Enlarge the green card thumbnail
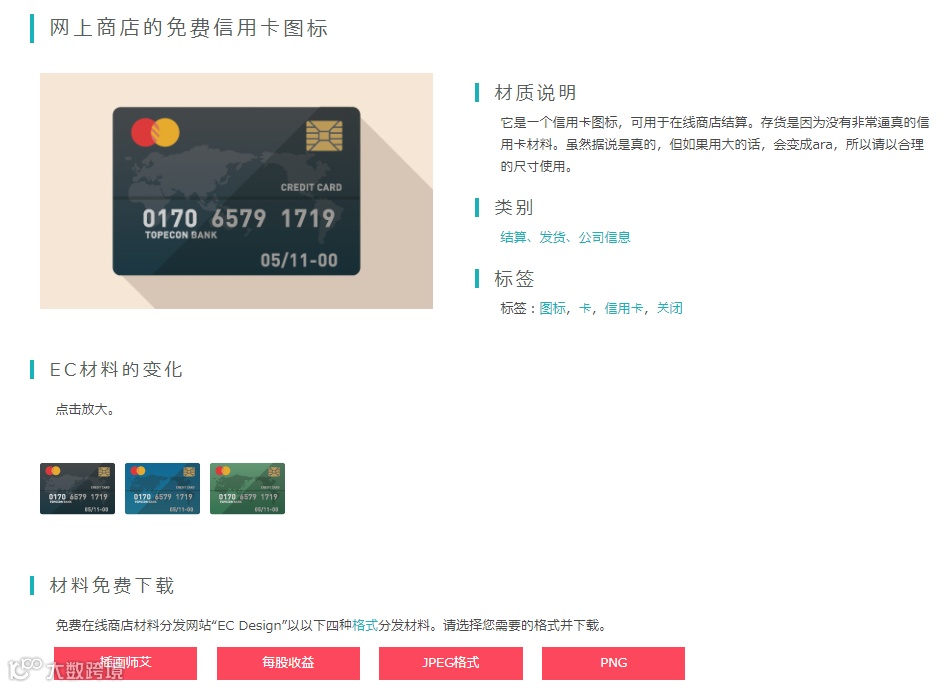 click(x=247, y=489)
